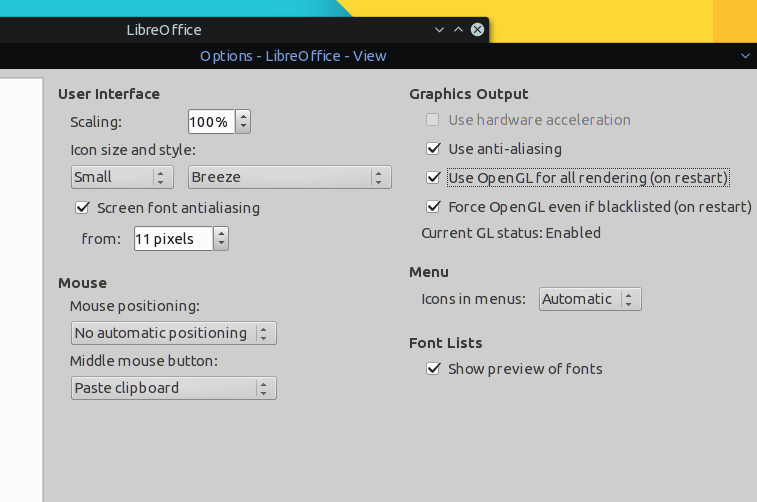Viewport: 757px width, 502px height.
Task: Toggle Use anti-aliasing checkbox
Action: 434,149
